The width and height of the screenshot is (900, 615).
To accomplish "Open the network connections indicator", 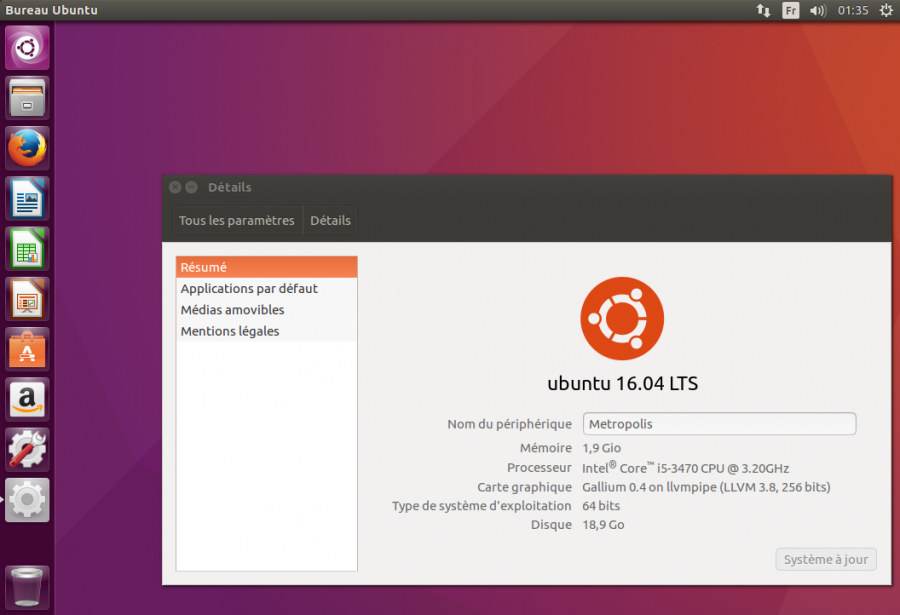I will pos(763,10).
